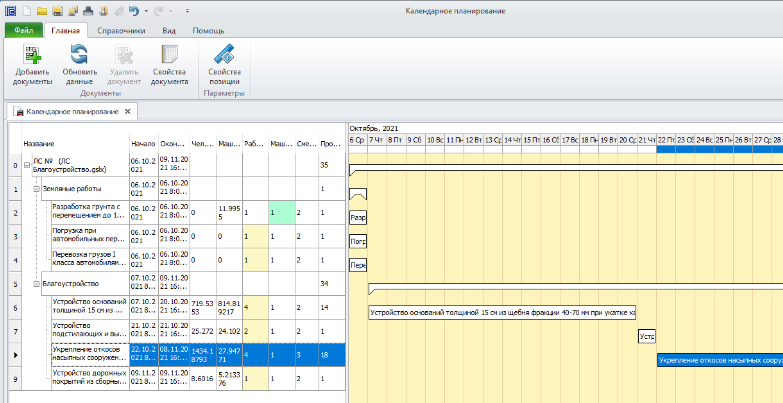Click Обновить данные button
Screen dimensions: 783x403
click(x=79, y=64)
